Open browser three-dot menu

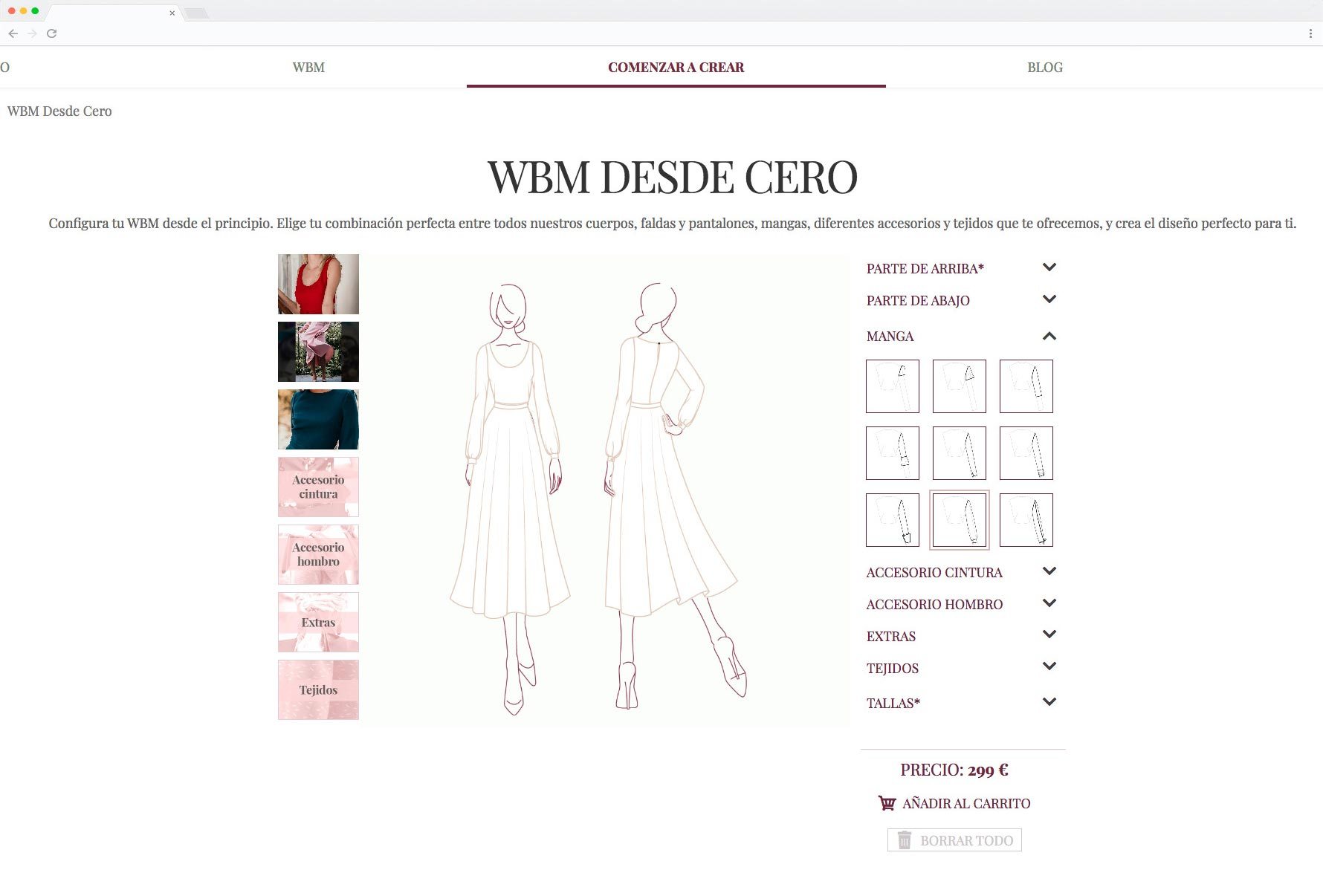(1310, 33)
